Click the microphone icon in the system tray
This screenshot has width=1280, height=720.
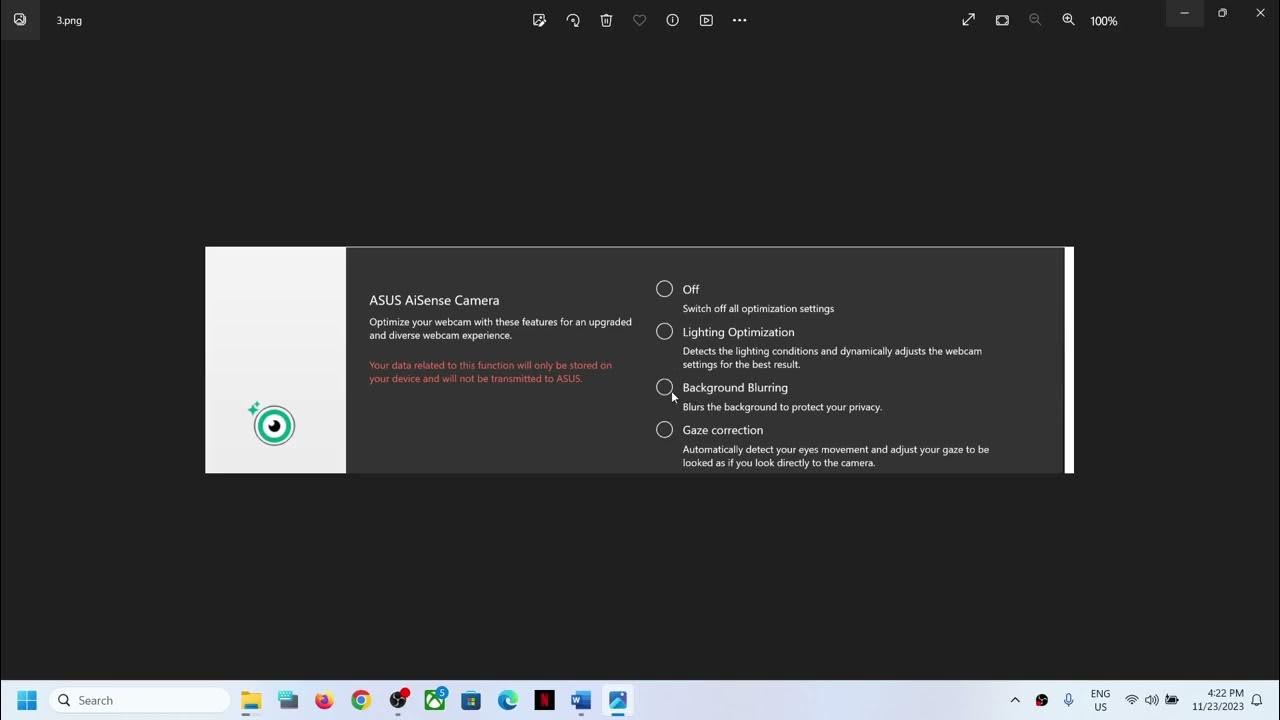[1069, 700]
